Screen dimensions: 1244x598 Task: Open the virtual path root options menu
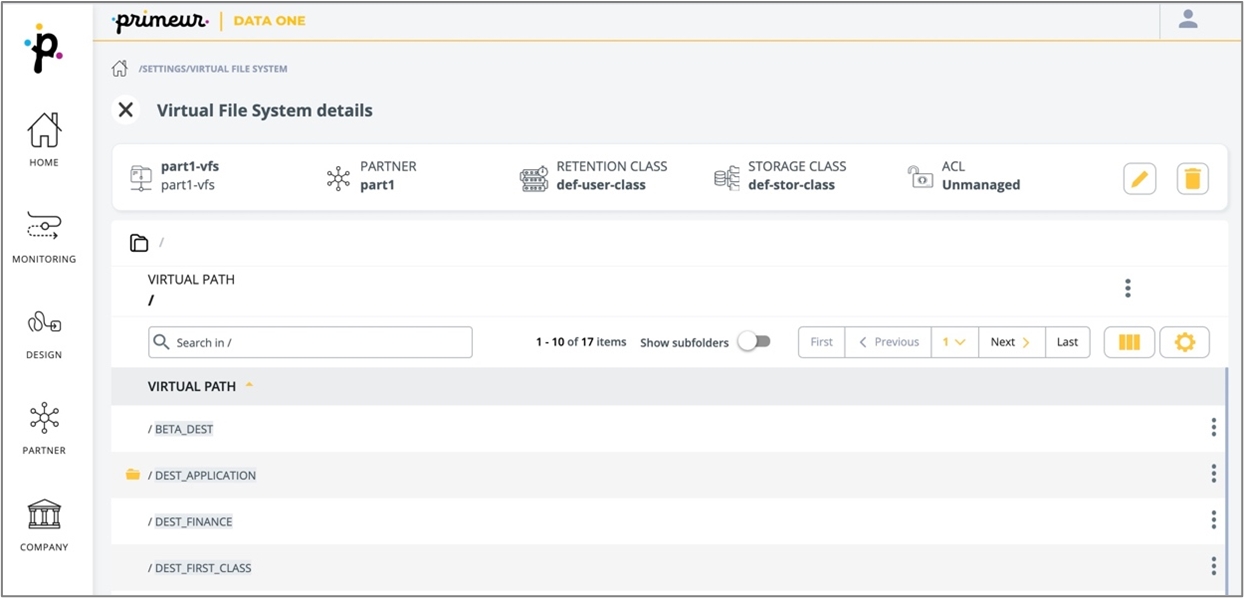pyautogui.click(x=1127, y=288)
